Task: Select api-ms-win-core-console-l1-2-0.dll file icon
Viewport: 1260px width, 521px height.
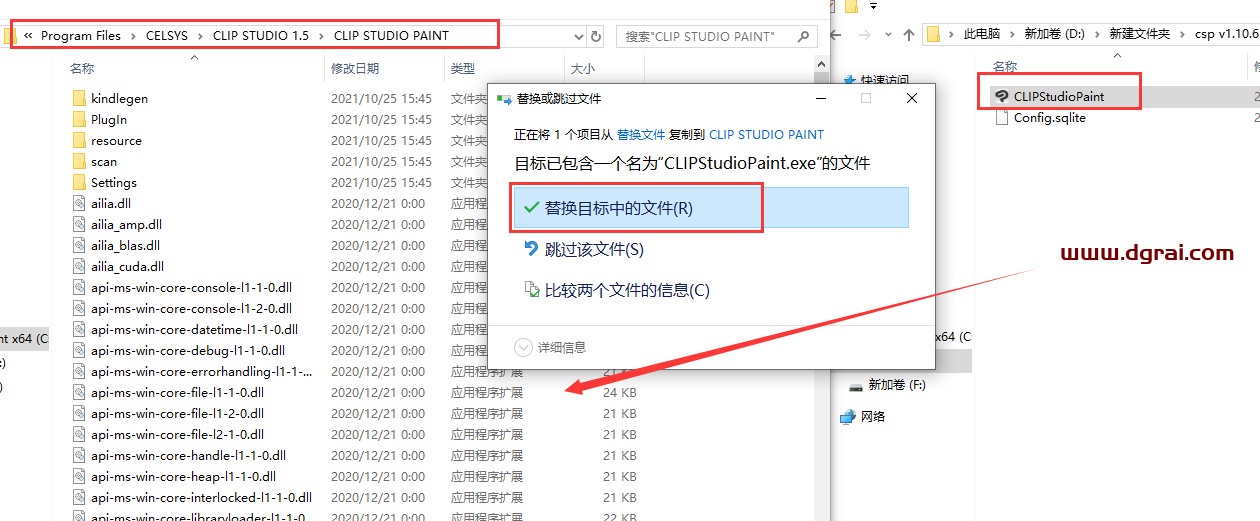Action: (x=80, y=309)
